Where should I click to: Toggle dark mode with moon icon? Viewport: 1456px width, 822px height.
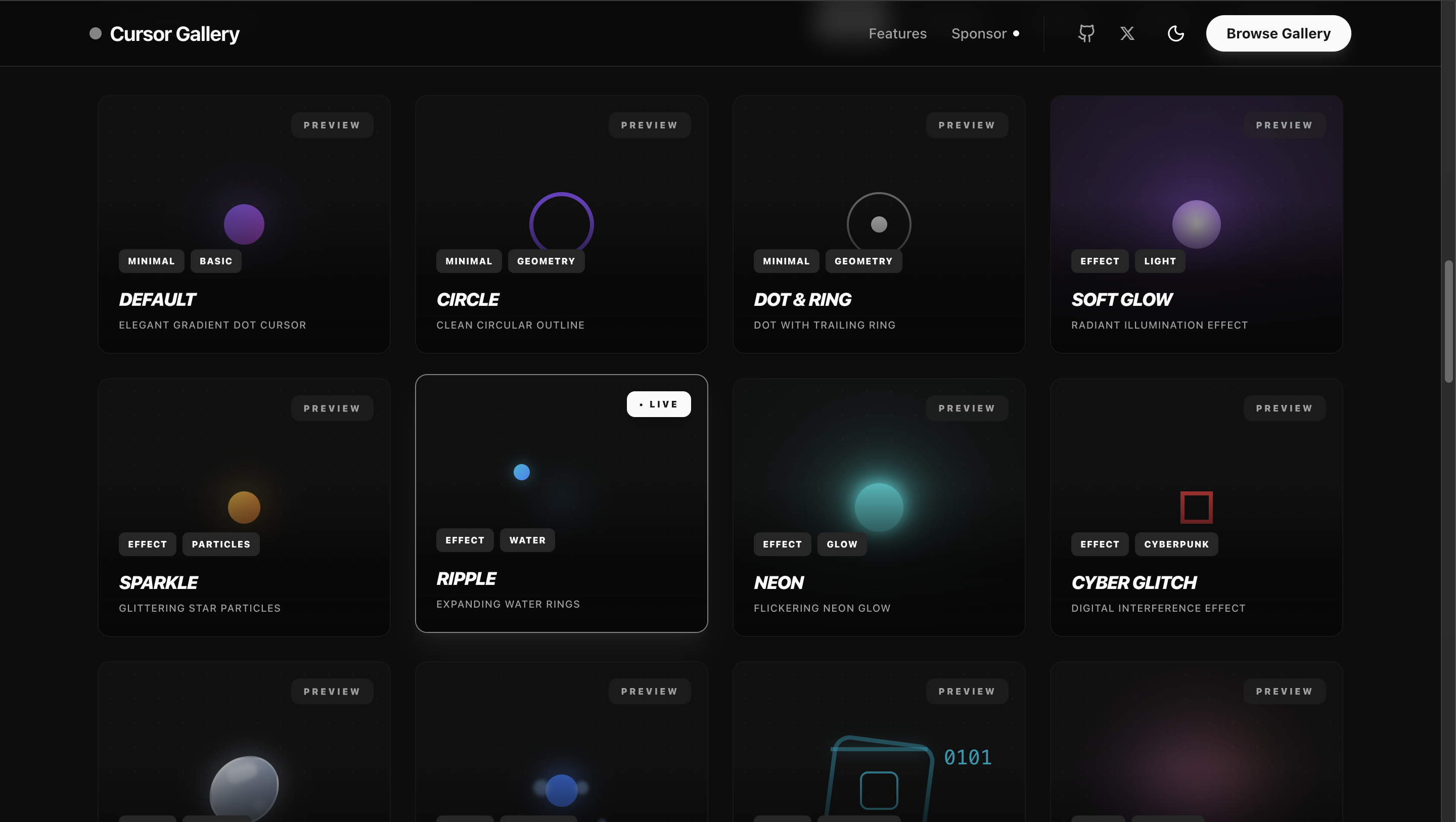pyautogui.click(x=1175, y=33)
